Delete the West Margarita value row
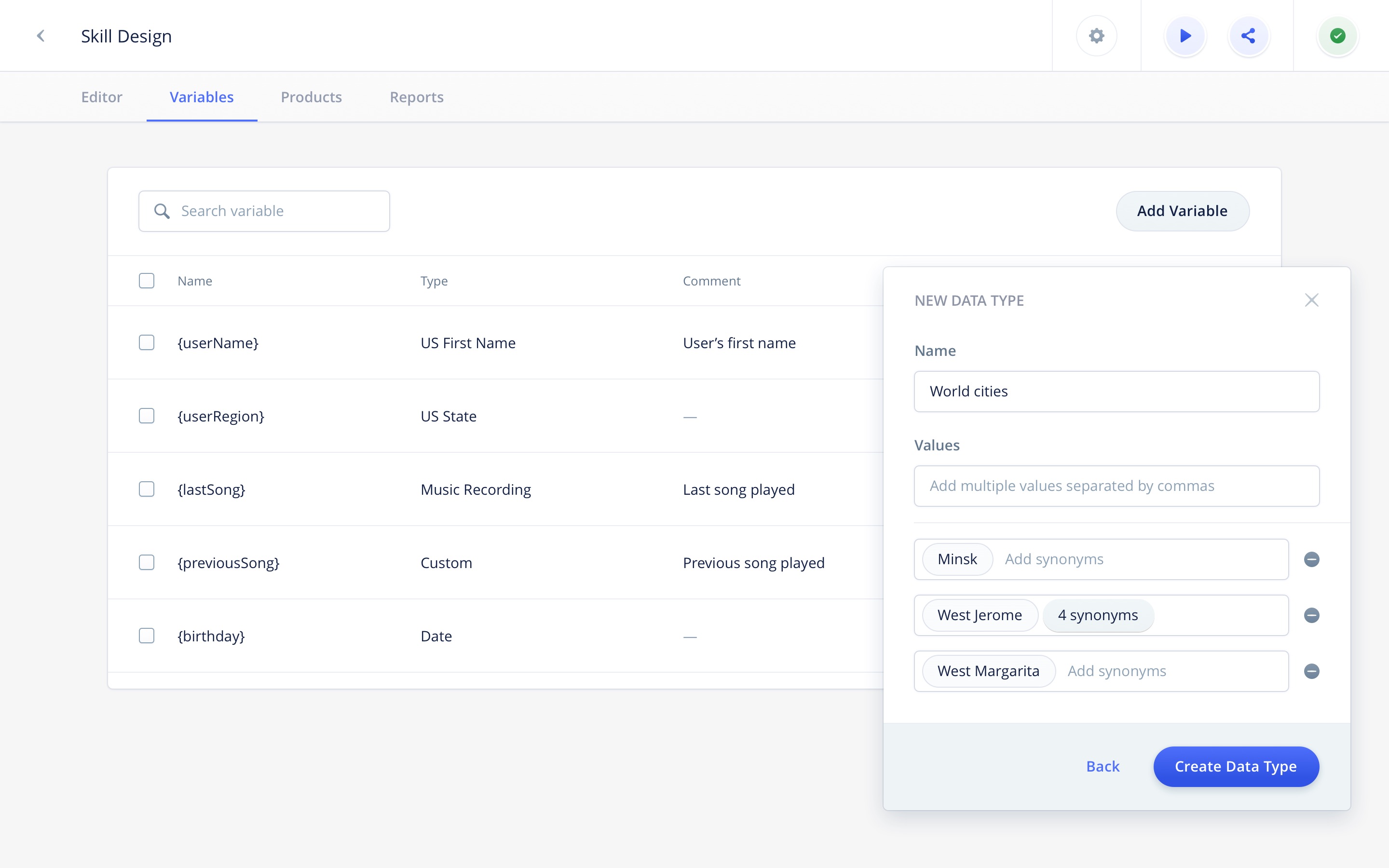Image resolution: width=1389 pixels, height=868 pixels. 1311,671
